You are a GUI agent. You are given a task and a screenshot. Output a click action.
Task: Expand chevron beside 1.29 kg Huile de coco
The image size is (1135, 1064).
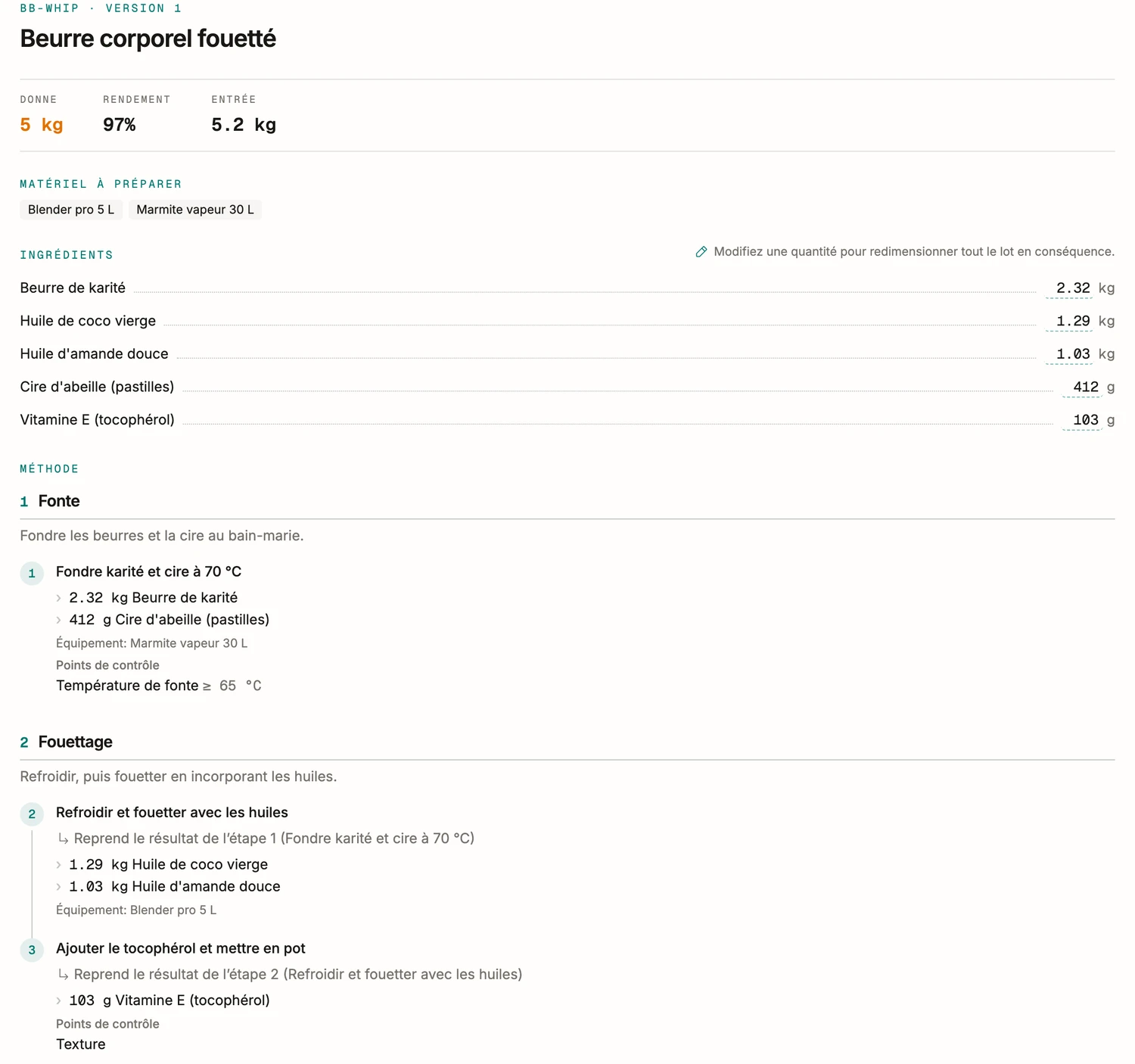point(59,864)
